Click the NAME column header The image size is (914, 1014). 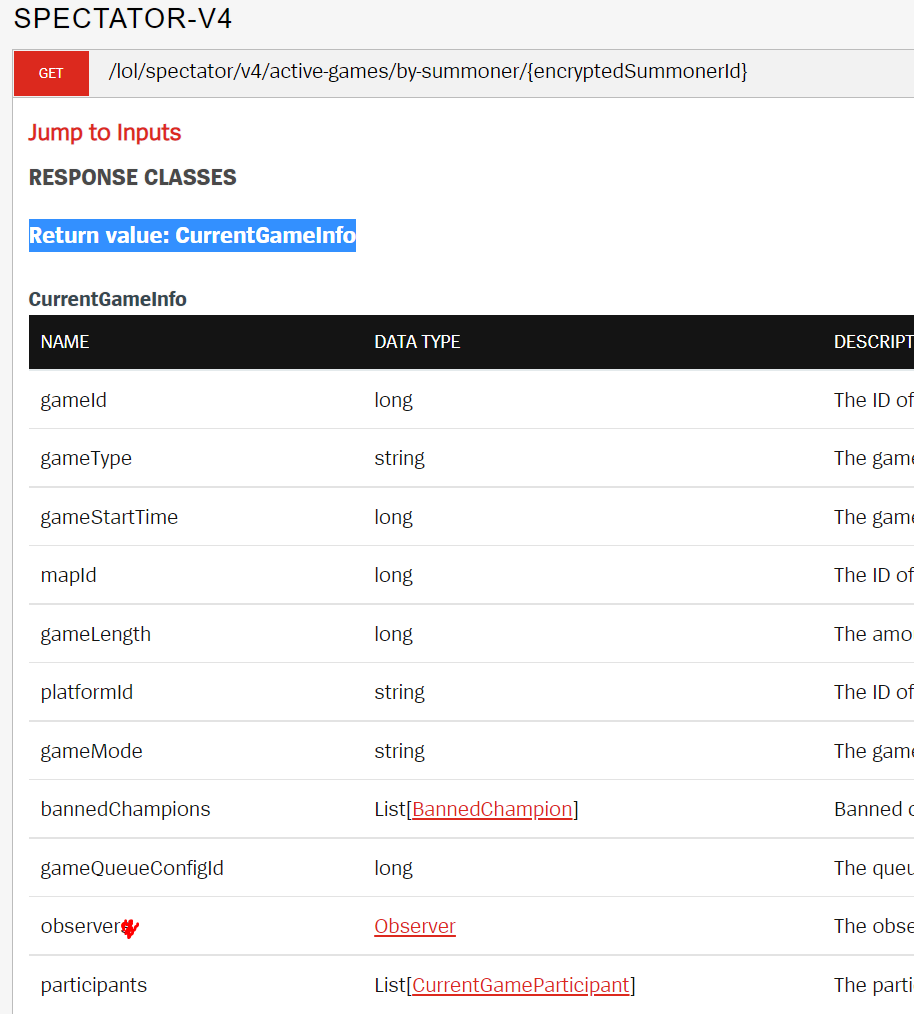[x=64, y=341]
